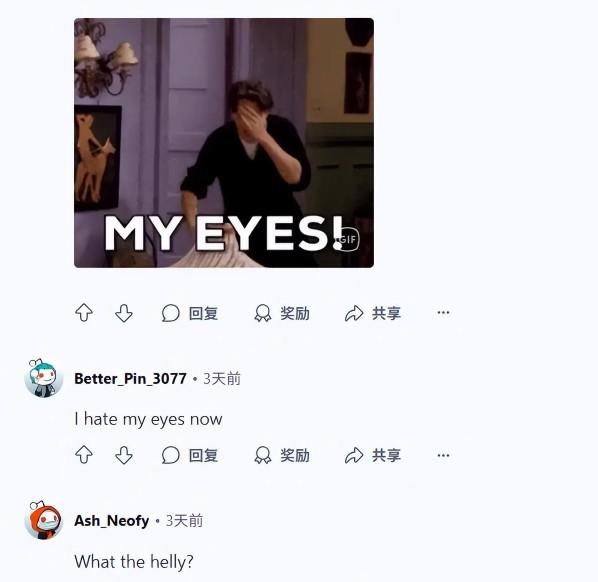Open Better_Pin_3077 user profile link
The height and width of the screenshot is (582, 598).
click(130, 379)
